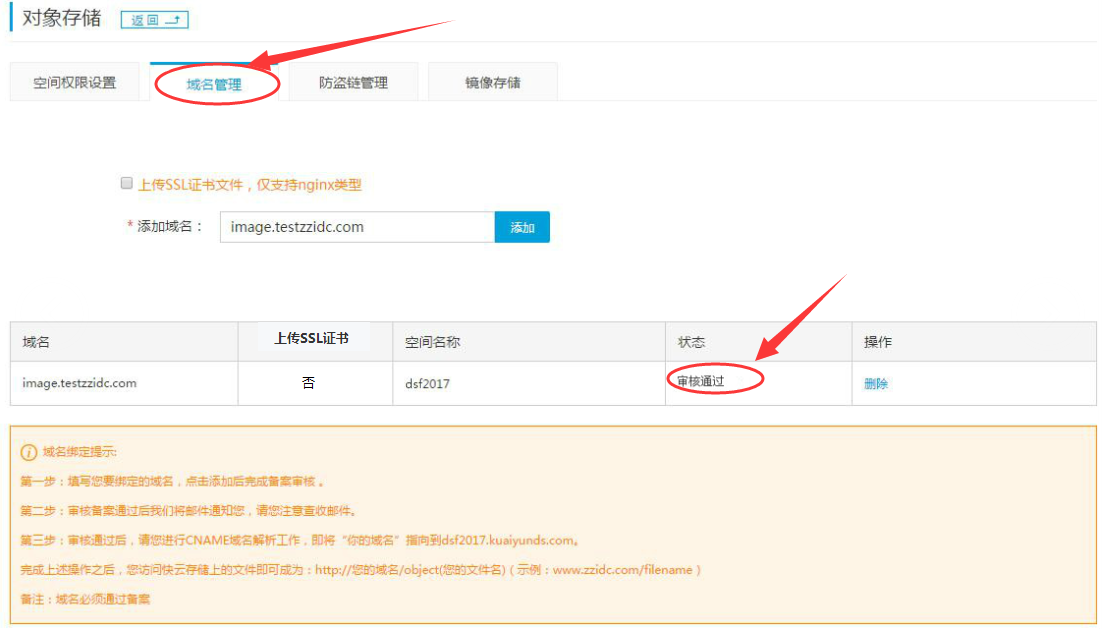Click the 返回 back button
Screen dimensions: 1102x629
click(153, 20)
